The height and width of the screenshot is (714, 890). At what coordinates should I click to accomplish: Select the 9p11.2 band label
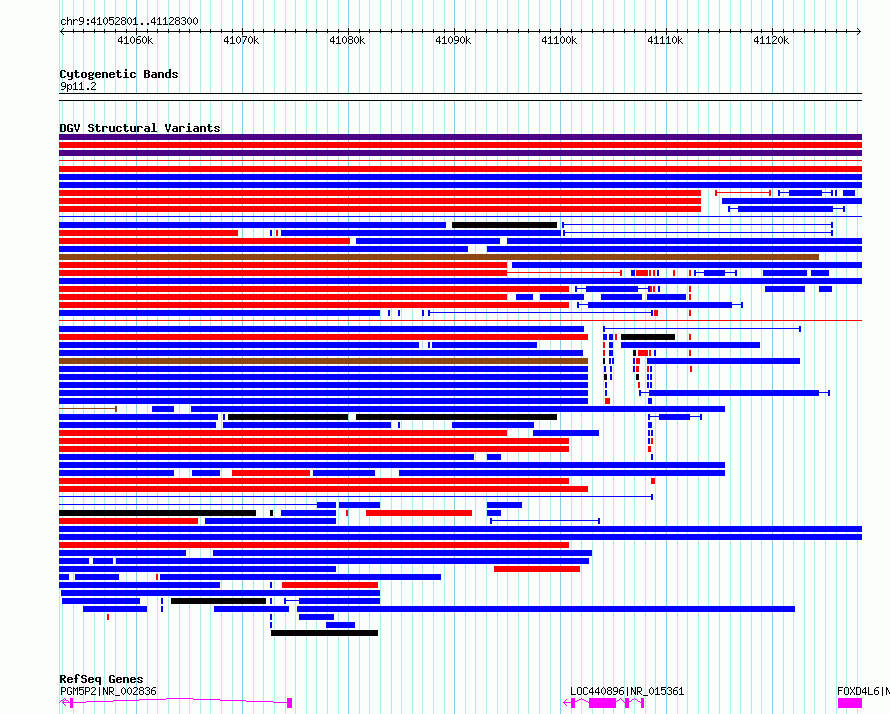tap(78, 86)
